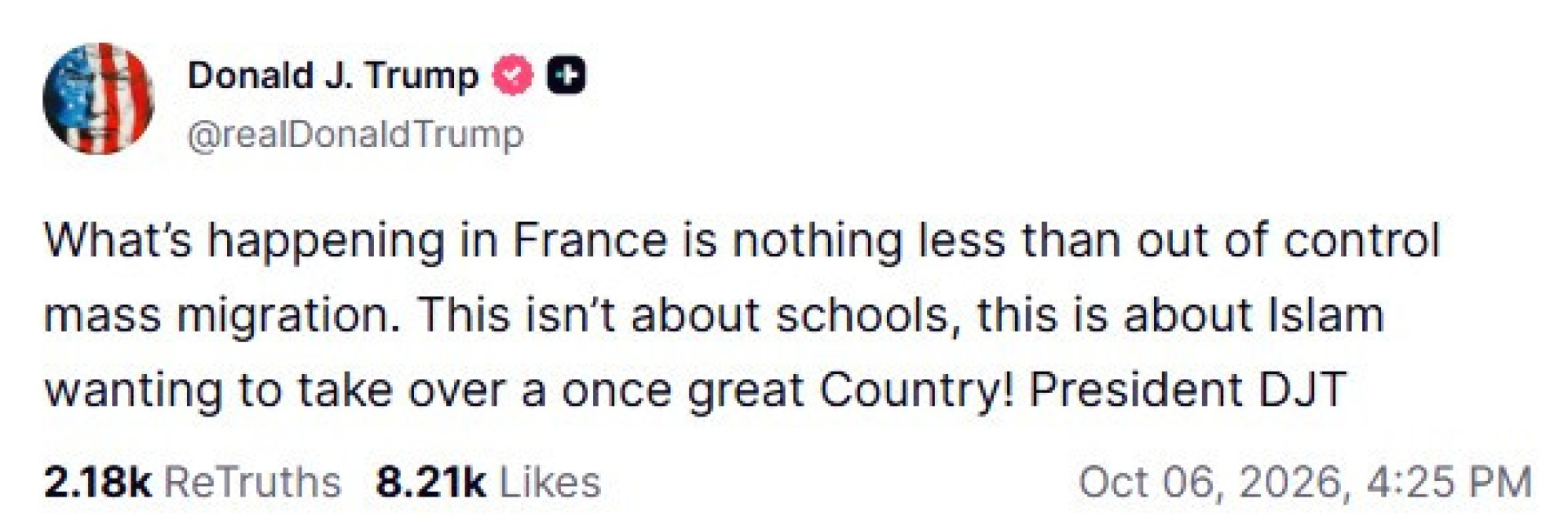1568x521 pixels.
Task: Click the 4:25 PM time text
Action: (1449, 482)
